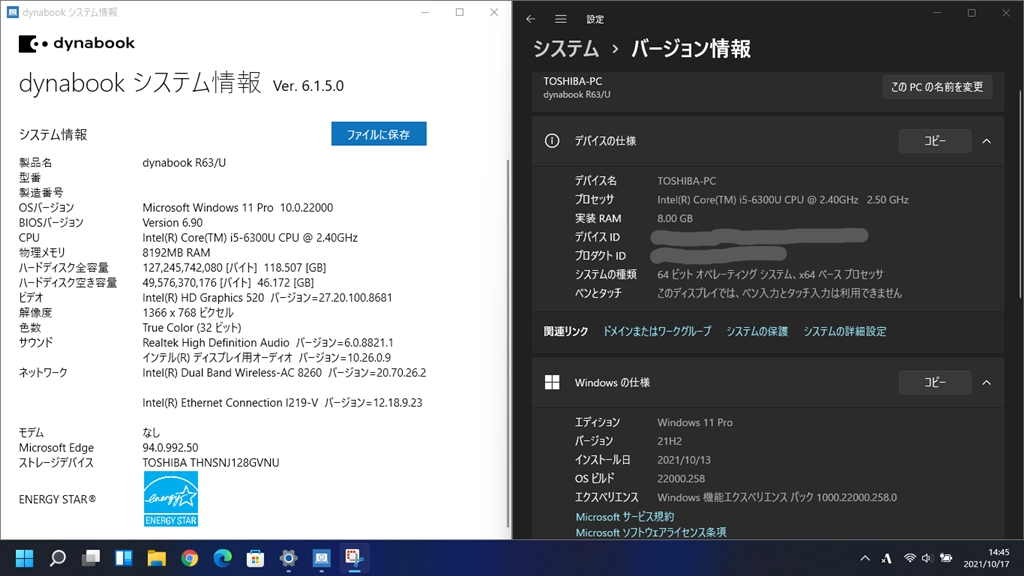
Task: Open the Settings hamburger navigation menu
Action: click(560, 19)
